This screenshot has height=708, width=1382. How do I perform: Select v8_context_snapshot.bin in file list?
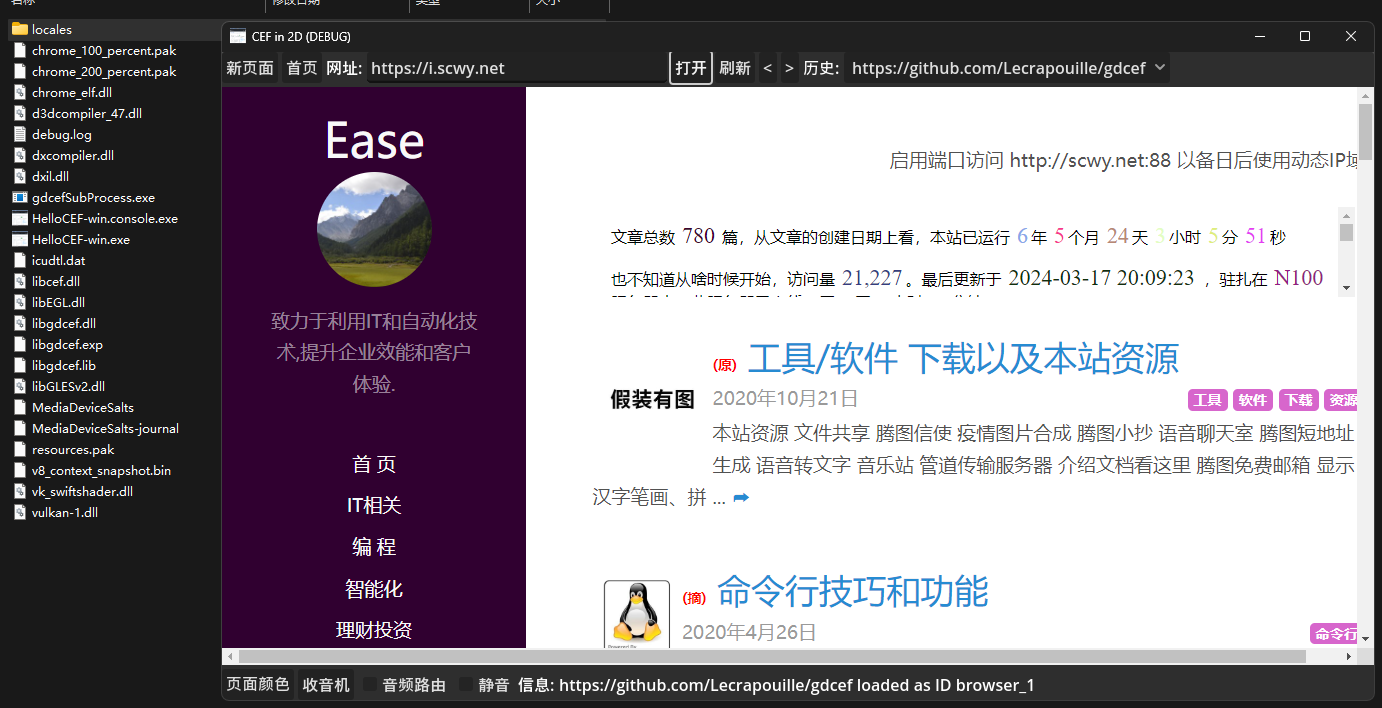[101, 471]
